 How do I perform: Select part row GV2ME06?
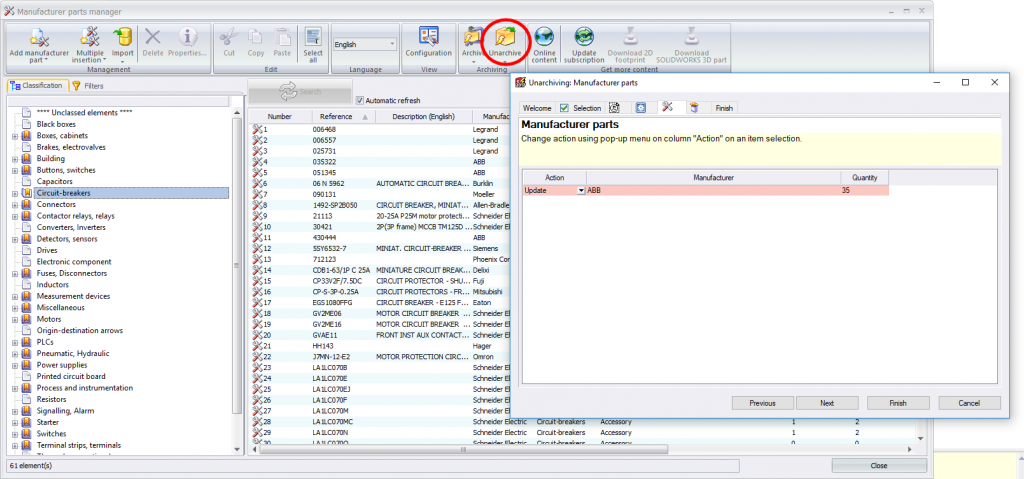point(380,314)
